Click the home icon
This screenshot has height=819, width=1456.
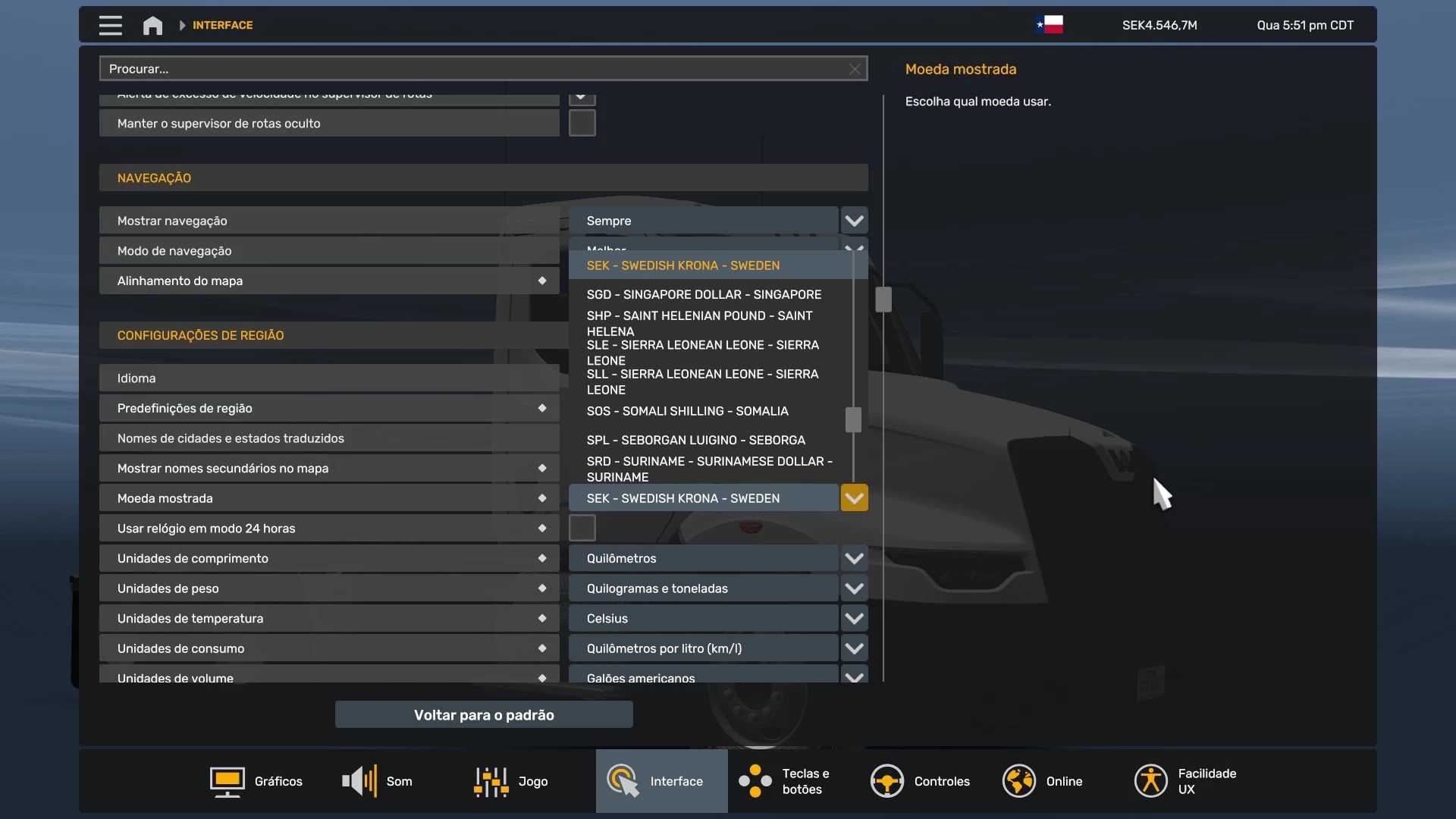point(152,25)
